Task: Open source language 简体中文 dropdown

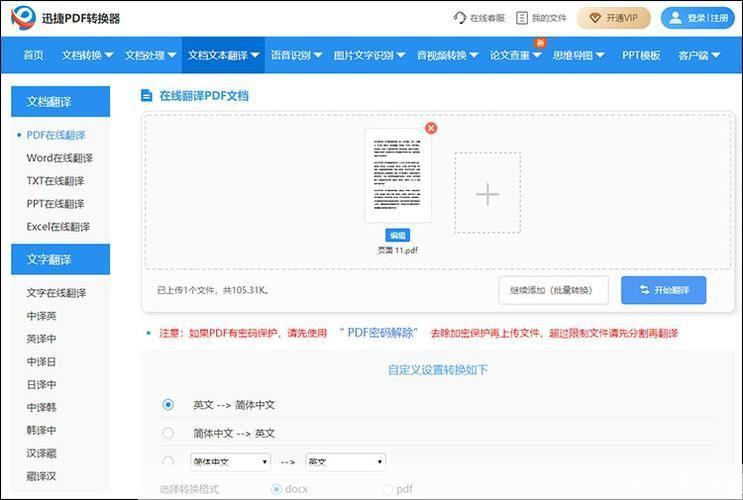Action: tap(230, 462)
